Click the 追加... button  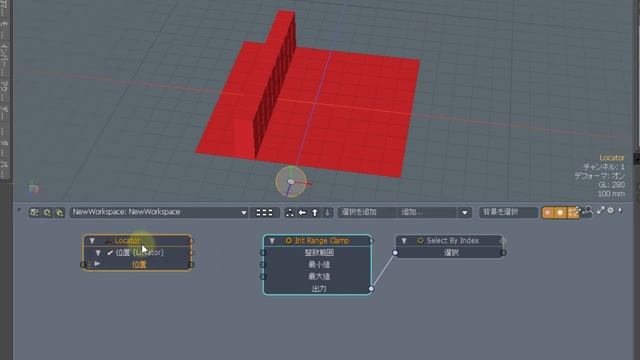(427, 212)
